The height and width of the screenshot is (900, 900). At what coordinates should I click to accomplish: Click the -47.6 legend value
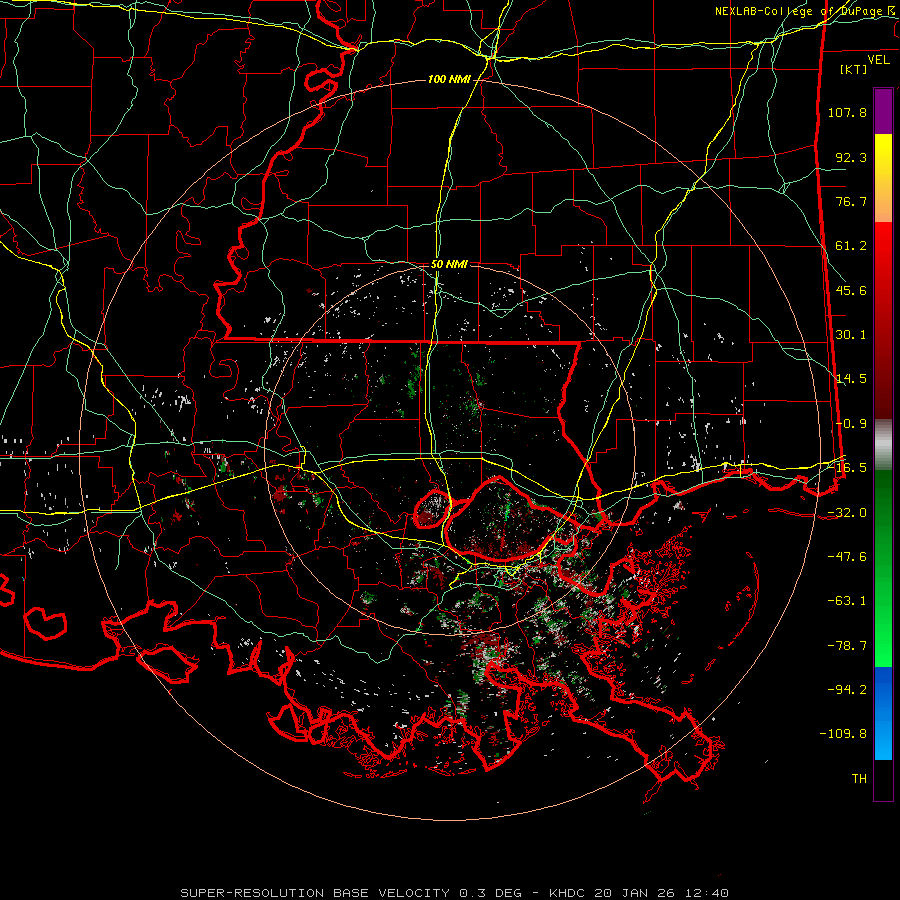coord(847,557)
